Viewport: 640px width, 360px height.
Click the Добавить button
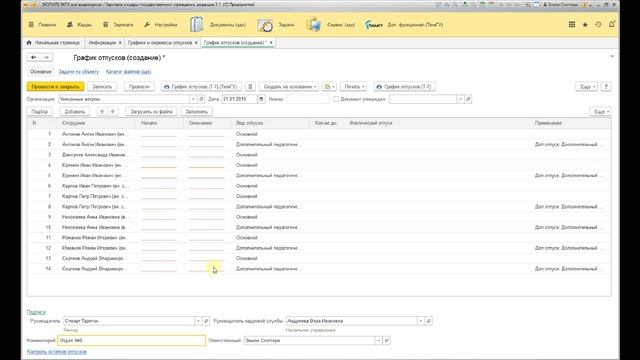pyautogui.click(x=75, y=111)
